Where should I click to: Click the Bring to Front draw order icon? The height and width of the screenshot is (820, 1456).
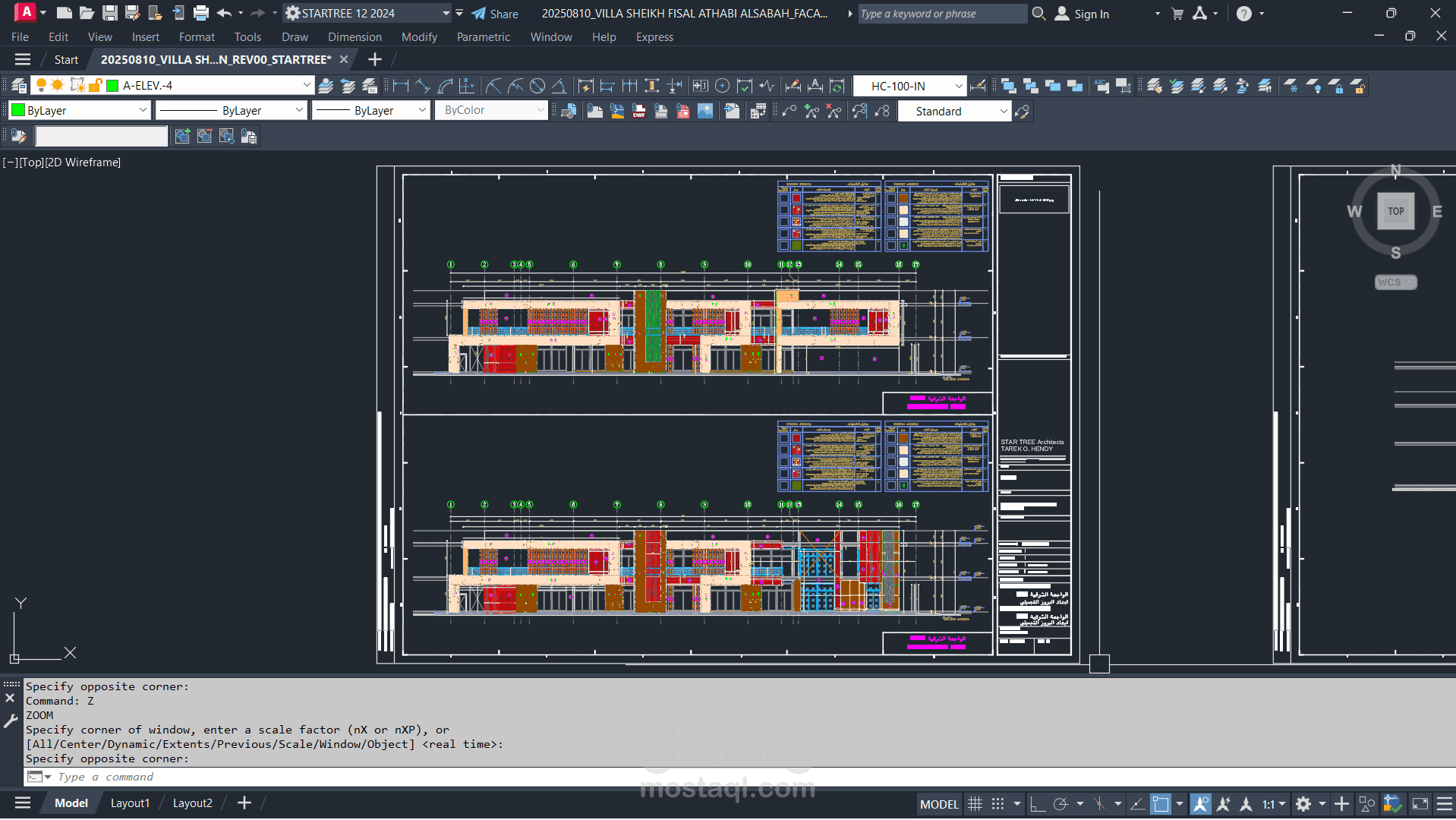pyautogui.click(x=1008, y=86)
